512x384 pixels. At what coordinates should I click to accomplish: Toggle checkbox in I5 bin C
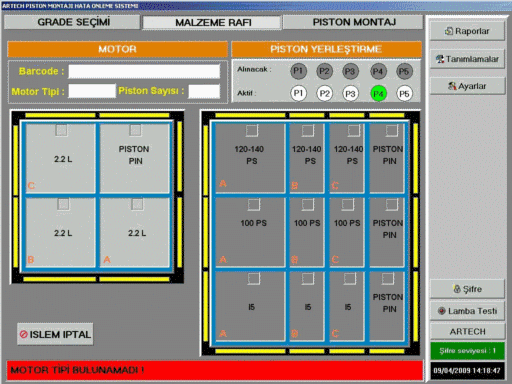(x=350, y=279)
